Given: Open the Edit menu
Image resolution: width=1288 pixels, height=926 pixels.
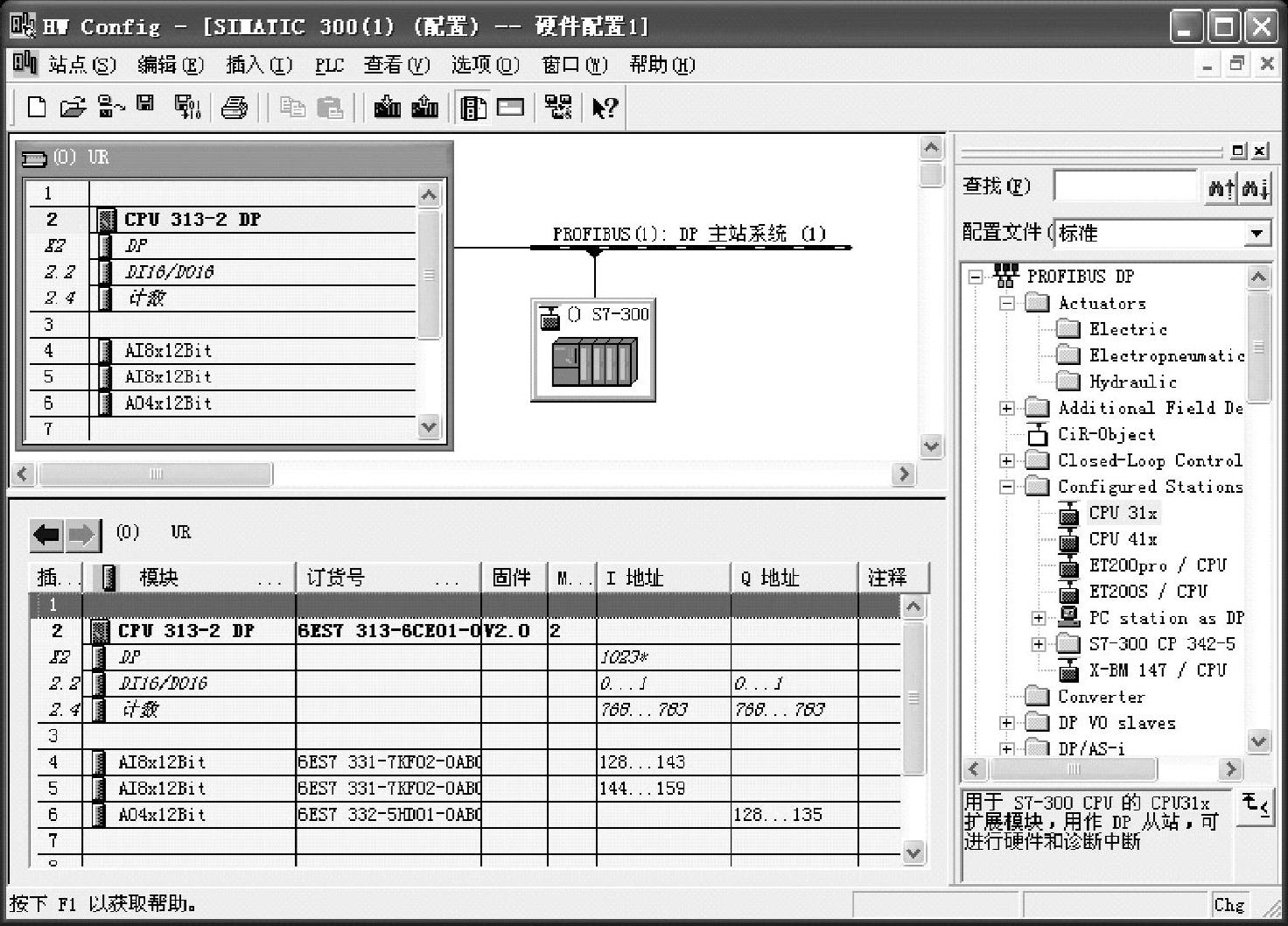Looking at the screenshot, I should (x=171, y=65).
